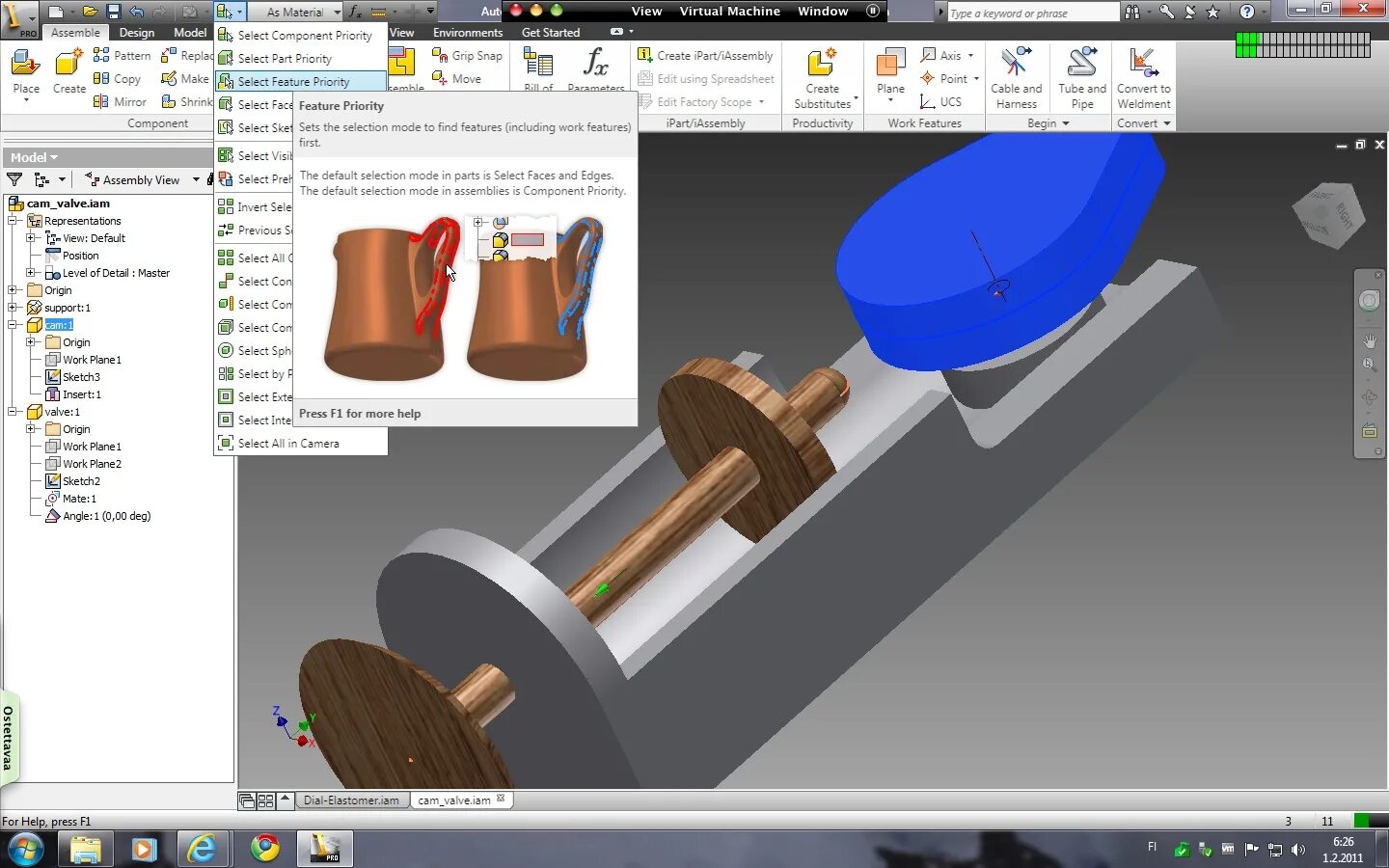
Task: Expand the support:1 node
Action: coord(13,308)
